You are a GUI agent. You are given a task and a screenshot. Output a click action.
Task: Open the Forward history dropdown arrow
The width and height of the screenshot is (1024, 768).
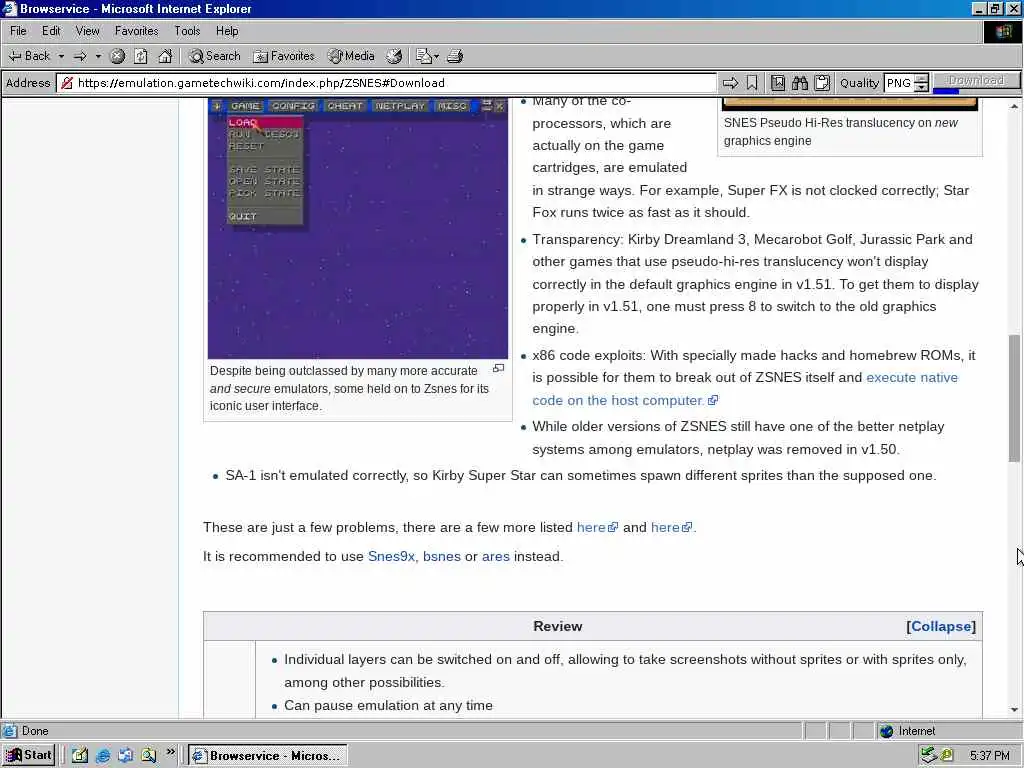pos(98,56)
